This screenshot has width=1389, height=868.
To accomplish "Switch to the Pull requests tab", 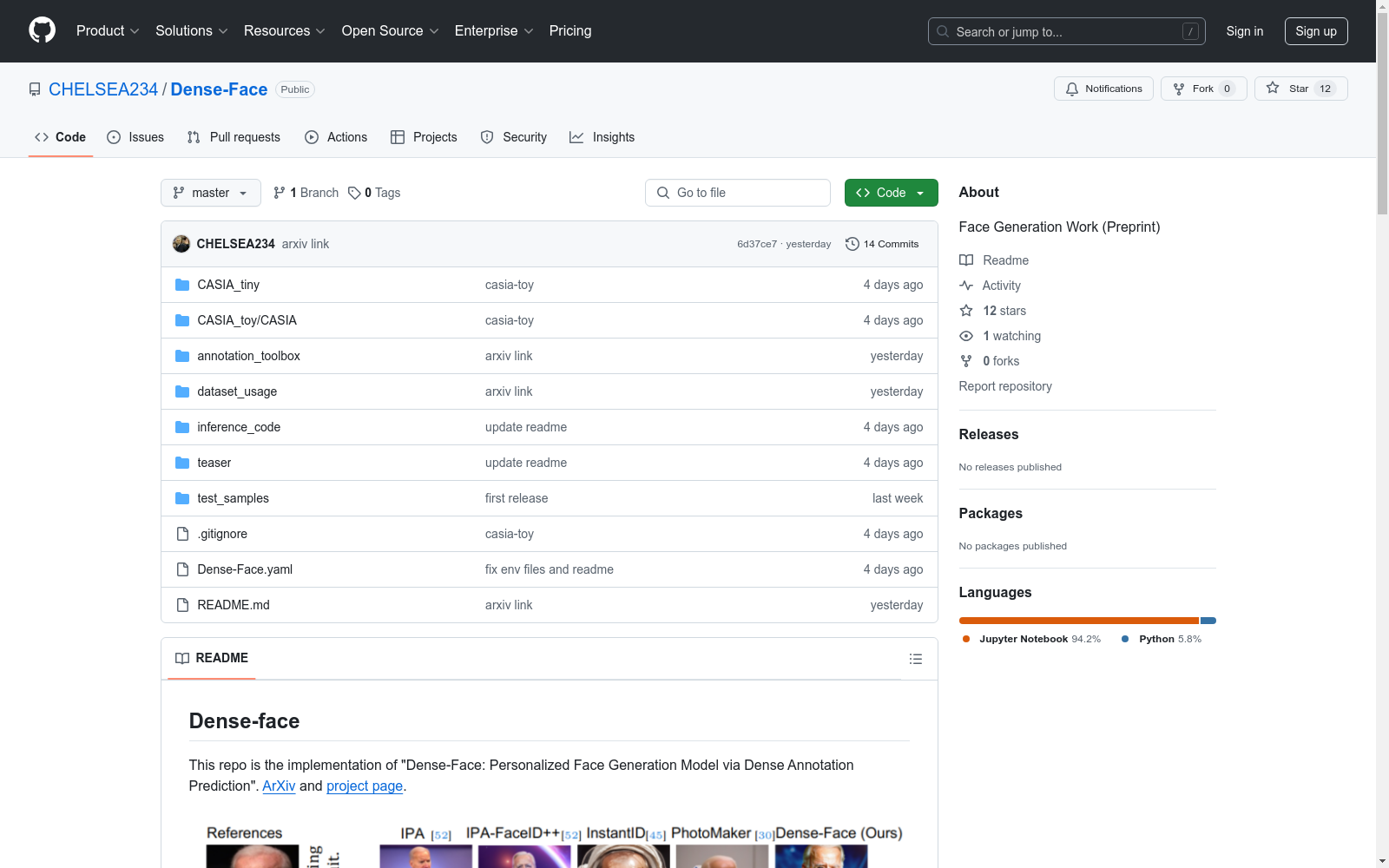I will [x=234, y=137].
